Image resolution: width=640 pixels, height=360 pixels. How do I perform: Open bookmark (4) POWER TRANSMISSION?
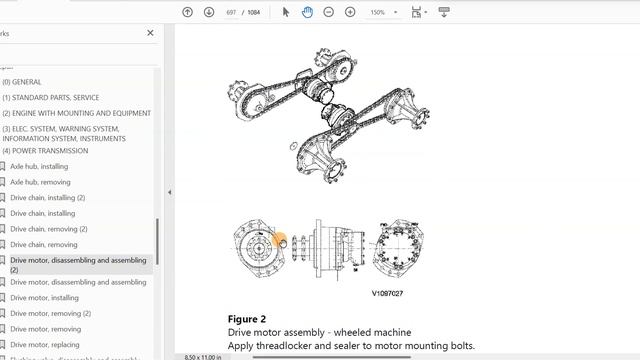[x=45, y=151]
